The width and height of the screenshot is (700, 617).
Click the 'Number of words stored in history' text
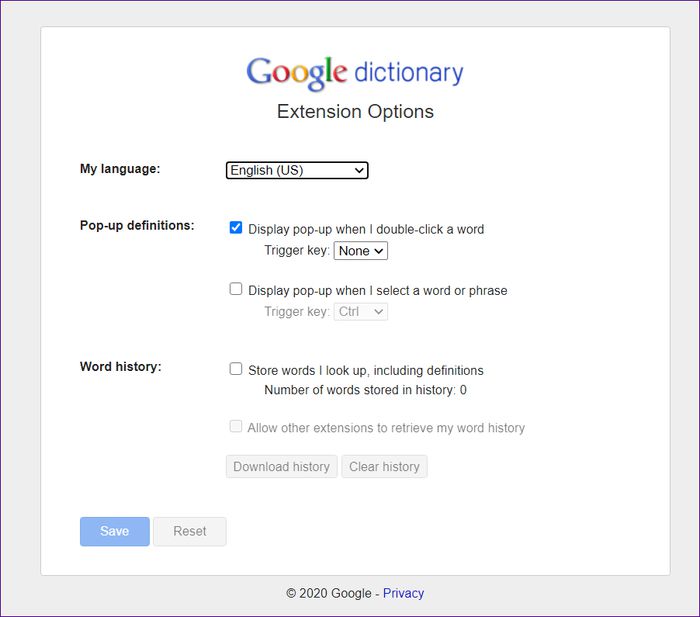(365, 390)
